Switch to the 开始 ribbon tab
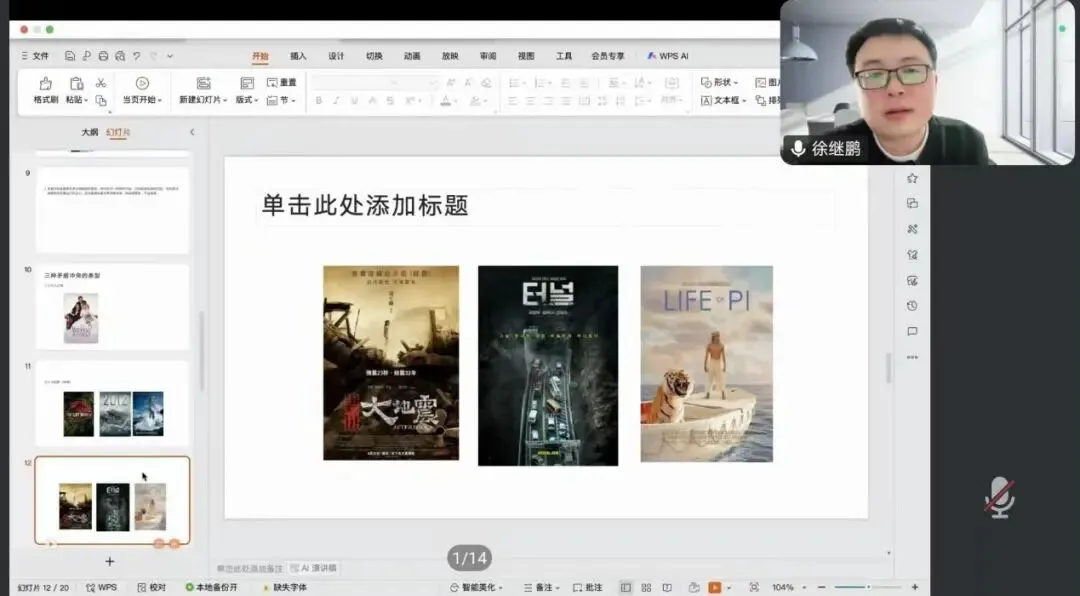Screen dimensions: 1080x596 click(260, 56)
